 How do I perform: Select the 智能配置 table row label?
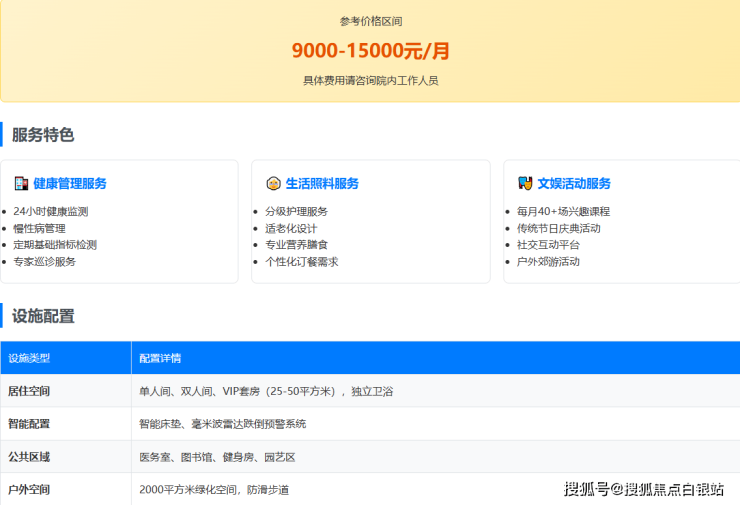click(x=29, y=424)
